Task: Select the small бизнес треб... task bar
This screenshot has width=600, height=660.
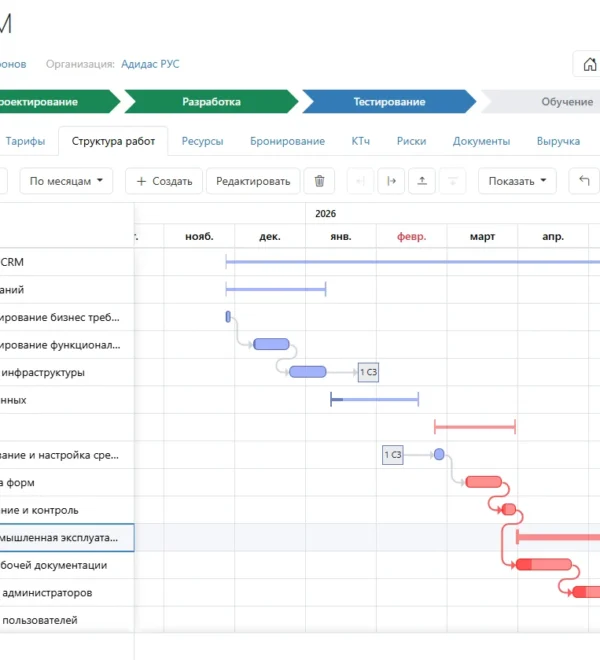Action: pos(228,317)
